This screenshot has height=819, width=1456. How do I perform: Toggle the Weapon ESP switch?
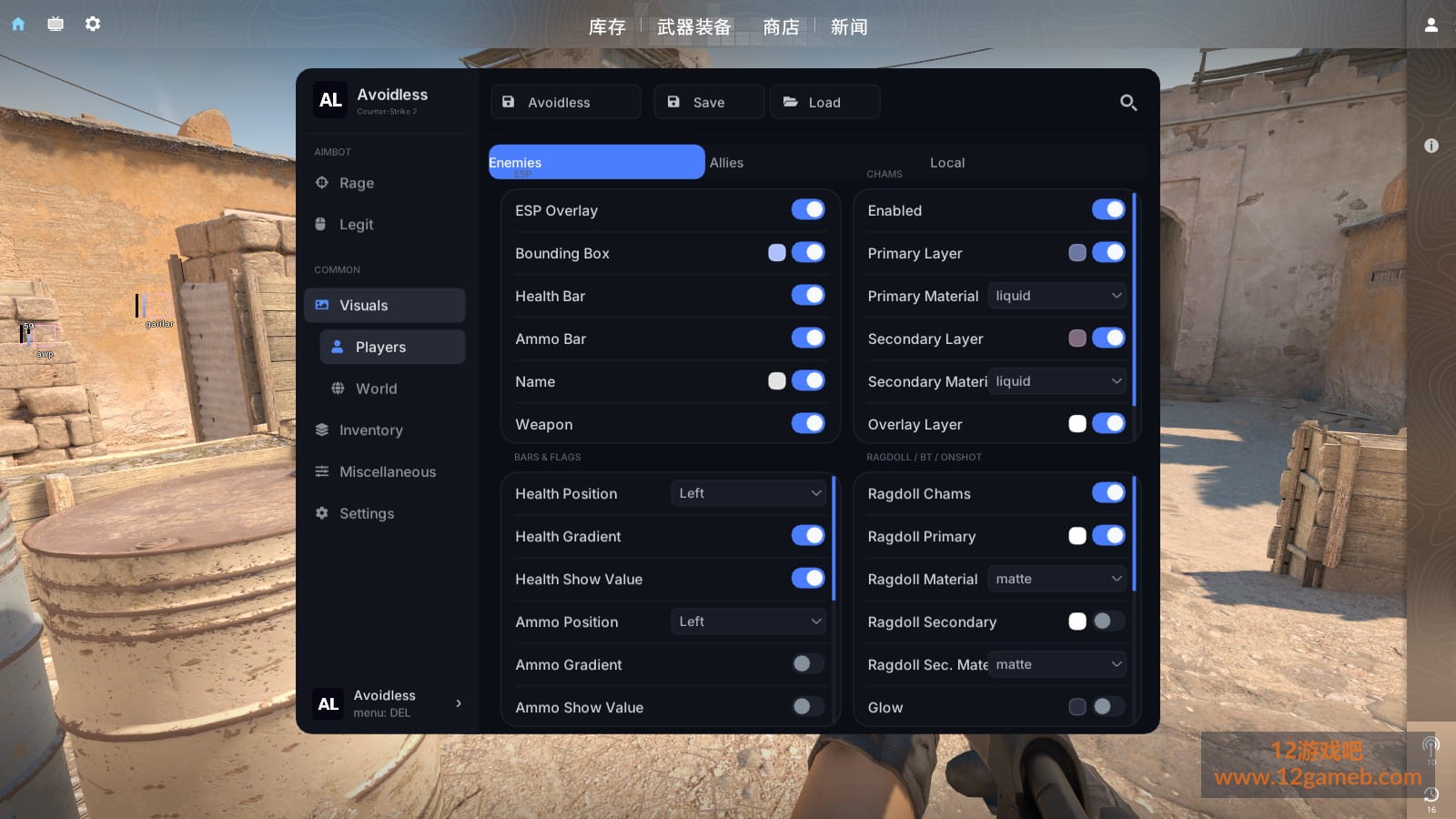[x=808, y=424]
